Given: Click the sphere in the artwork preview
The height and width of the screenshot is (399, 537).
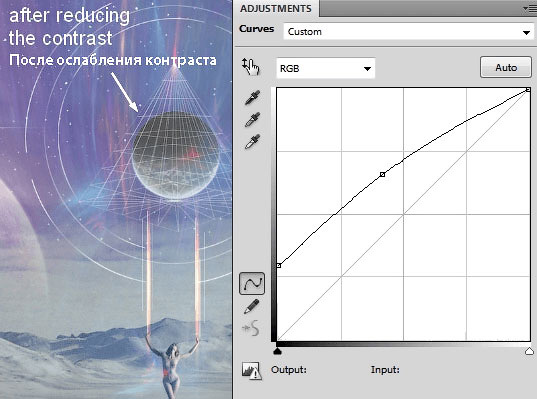Looking at the screenshot, I should (176, 156).
